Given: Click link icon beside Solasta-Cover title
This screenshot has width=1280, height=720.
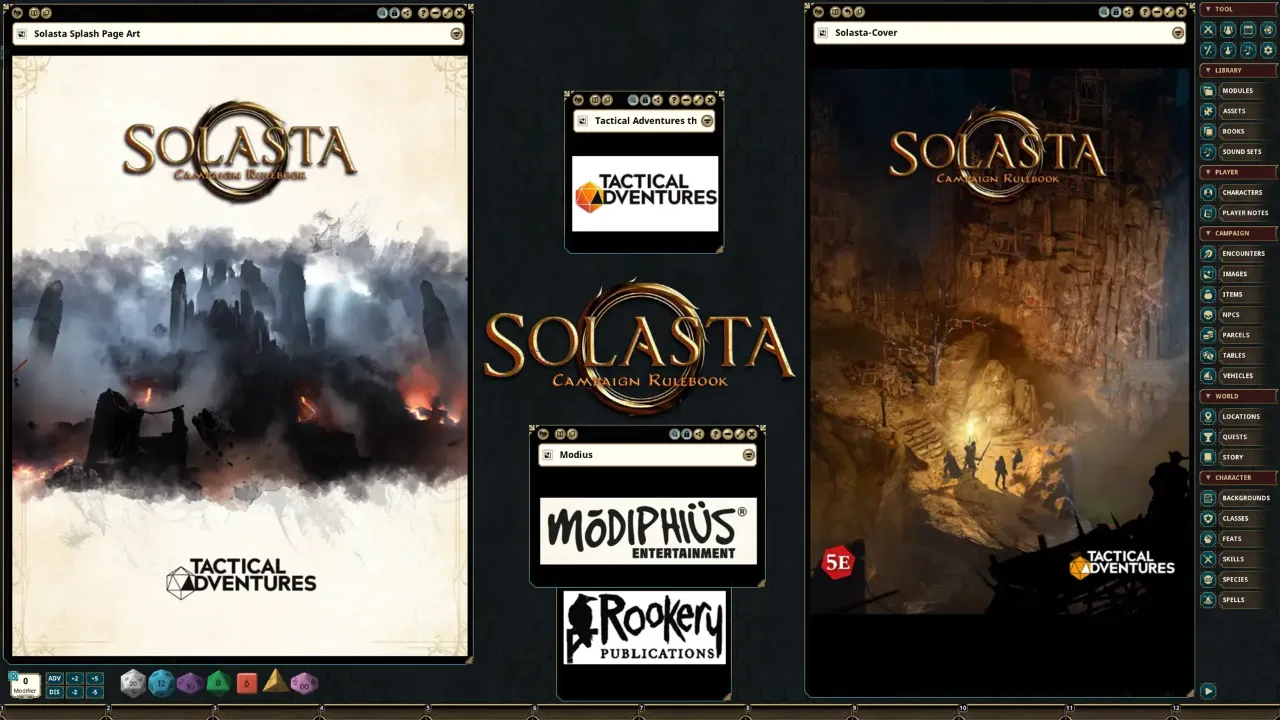Looking at the screenshot, I should point(823,33).
